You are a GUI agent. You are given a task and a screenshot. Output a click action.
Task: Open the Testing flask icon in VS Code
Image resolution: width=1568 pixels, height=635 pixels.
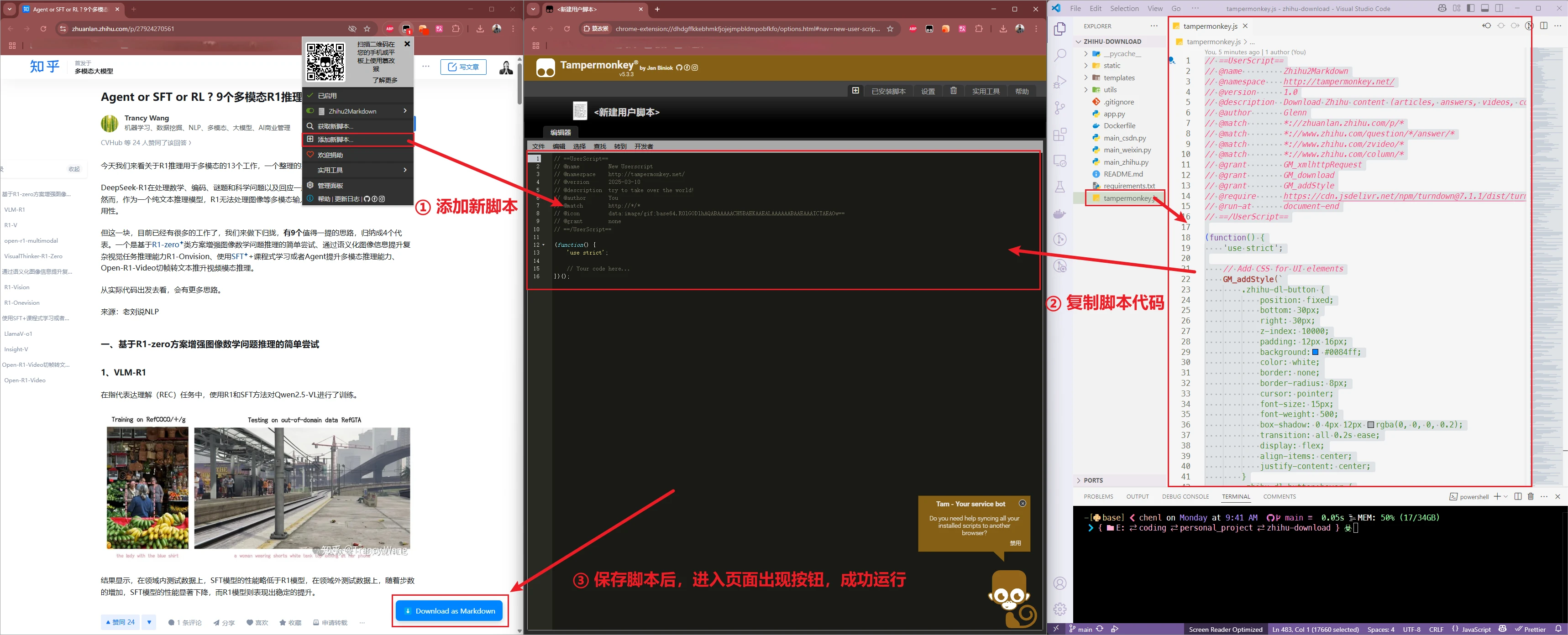(x=1060, y=187)
